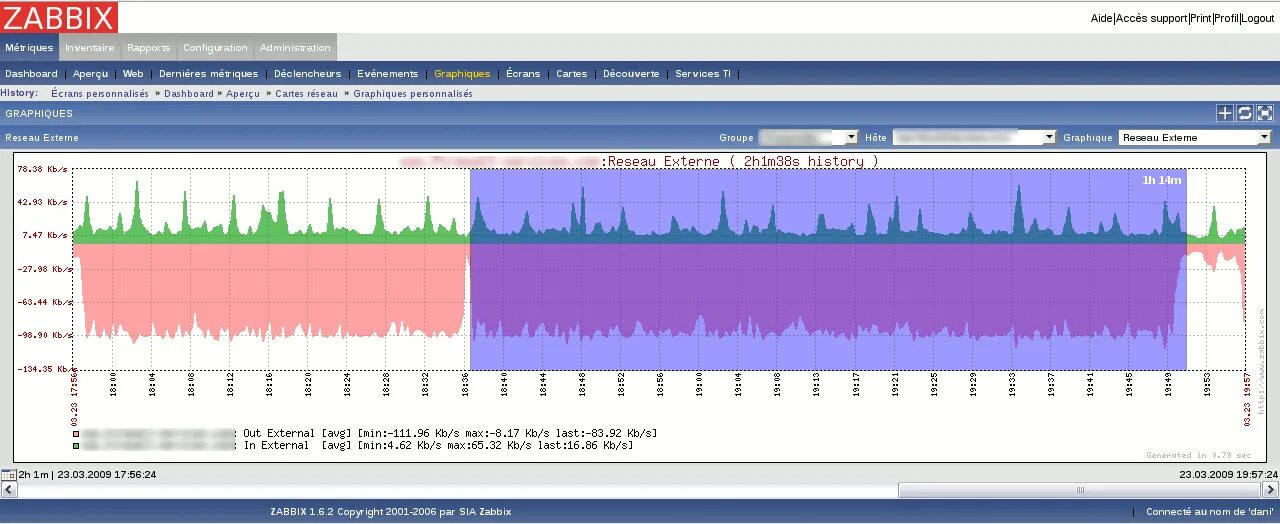Screen dimensions: 1280x524
Task: Click the pink Out External legend swatch
Action: click(x=76, y=434)
